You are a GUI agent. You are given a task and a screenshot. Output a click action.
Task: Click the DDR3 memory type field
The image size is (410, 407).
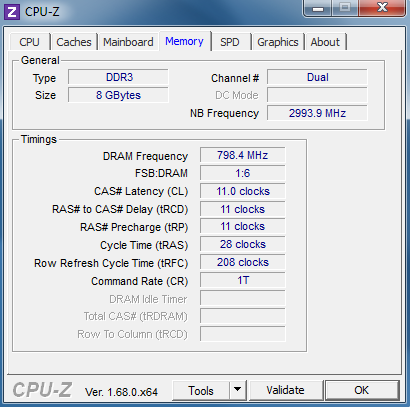point(119,77)
